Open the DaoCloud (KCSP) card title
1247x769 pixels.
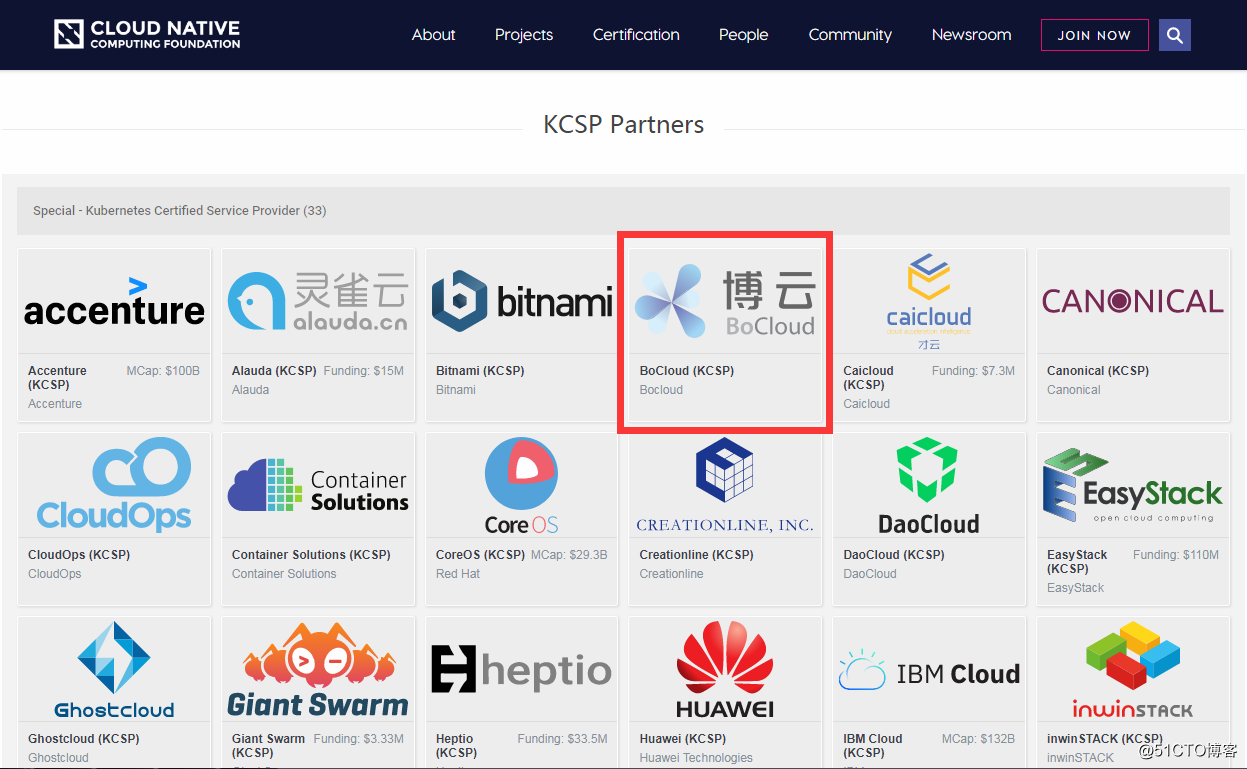893,554
